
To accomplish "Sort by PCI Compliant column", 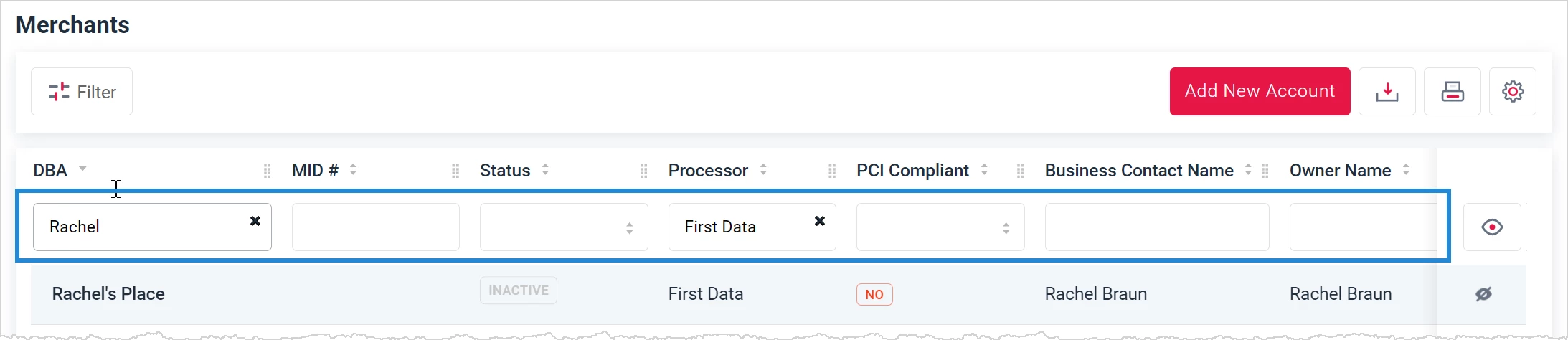I will [x=984, y=170].
